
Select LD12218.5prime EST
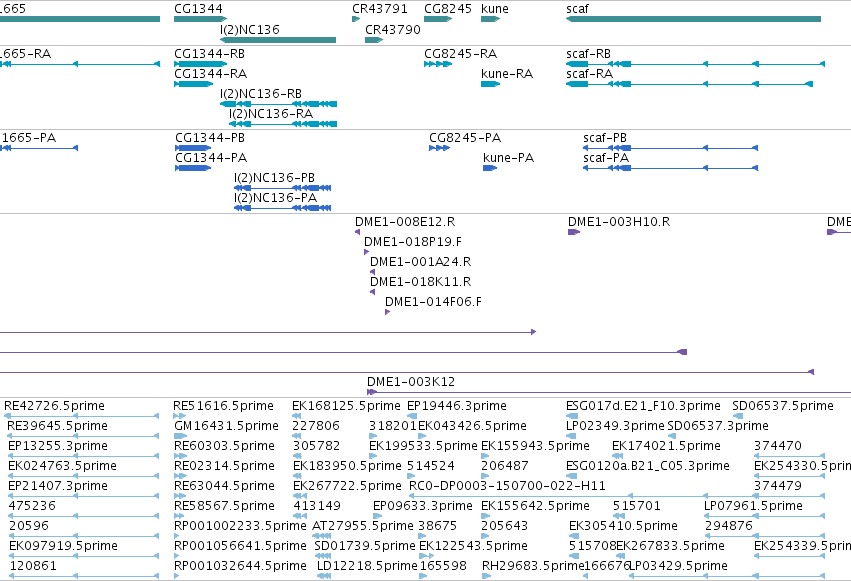tap(324, 577)
